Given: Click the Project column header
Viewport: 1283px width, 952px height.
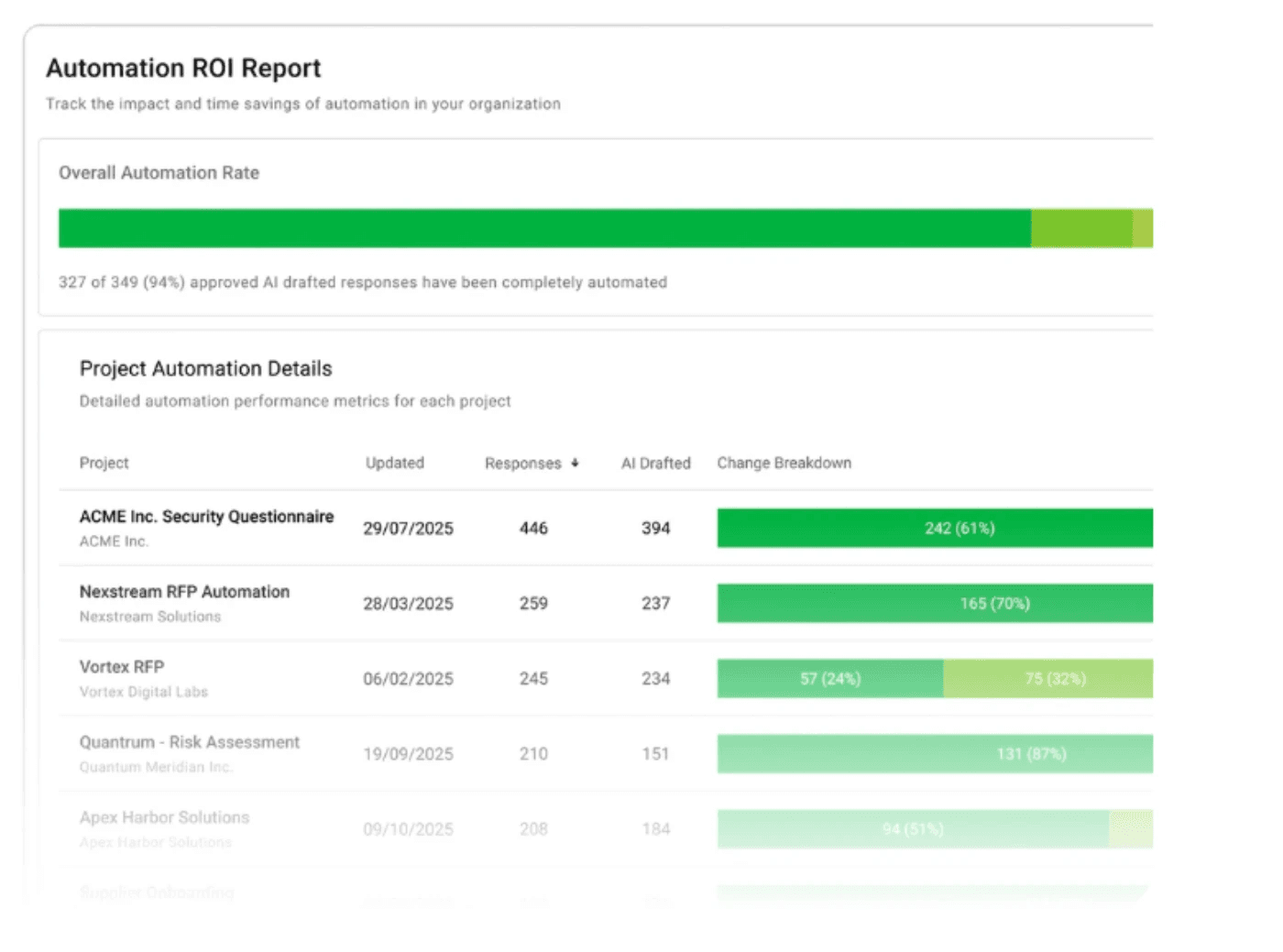Looking at the screenshot, I should [x=104, y=463].
